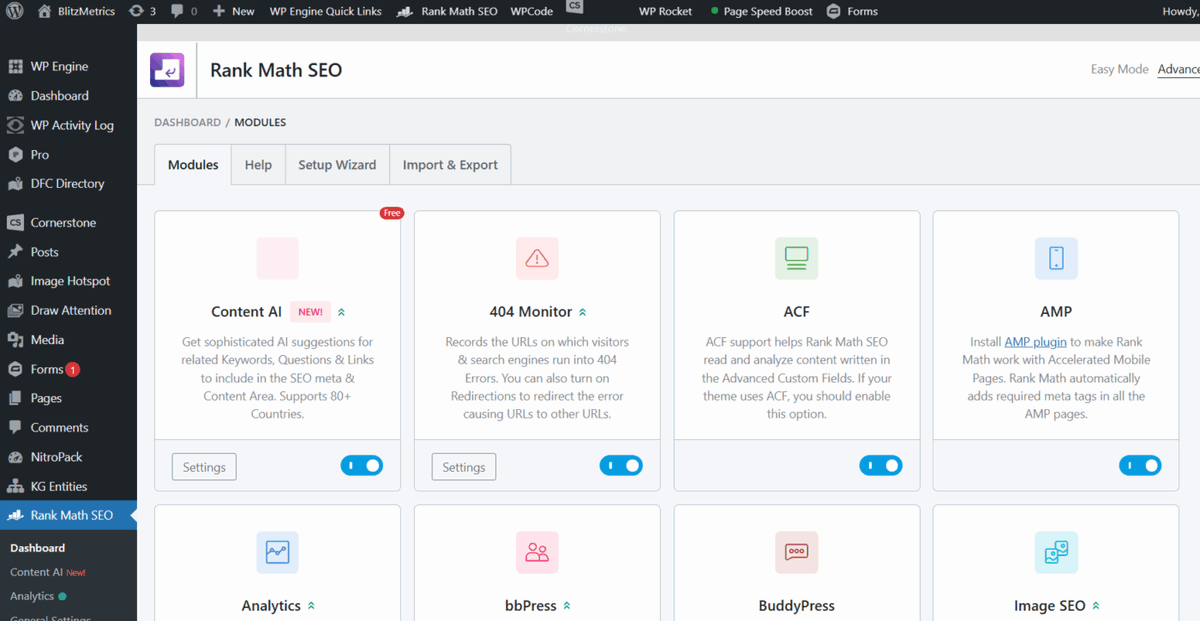Click the Posts pin icon in sidebar
The height and width of the screenshot is (621, 1200).
click(x=15, y=252)
